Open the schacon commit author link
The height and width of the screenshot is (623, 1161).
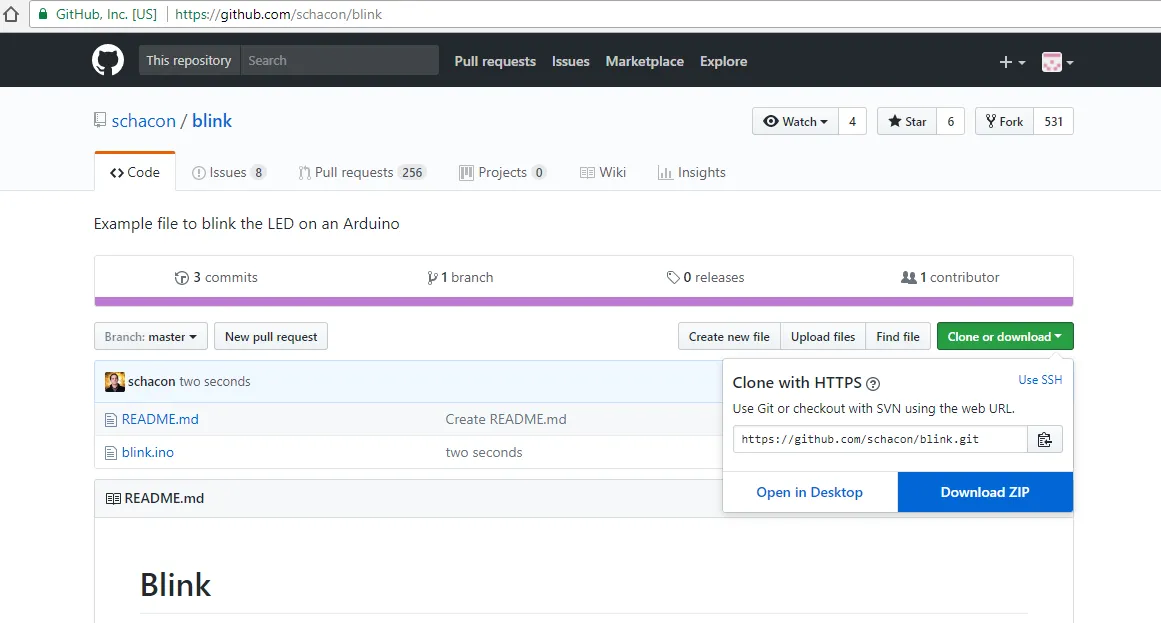(x=152, y=382)
